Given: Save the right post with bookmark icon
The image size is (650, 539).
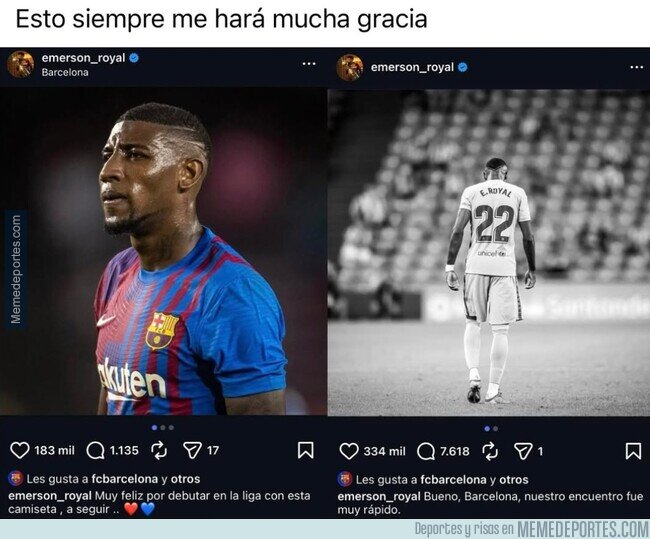Looking at the screenshot, I should 633,451.
